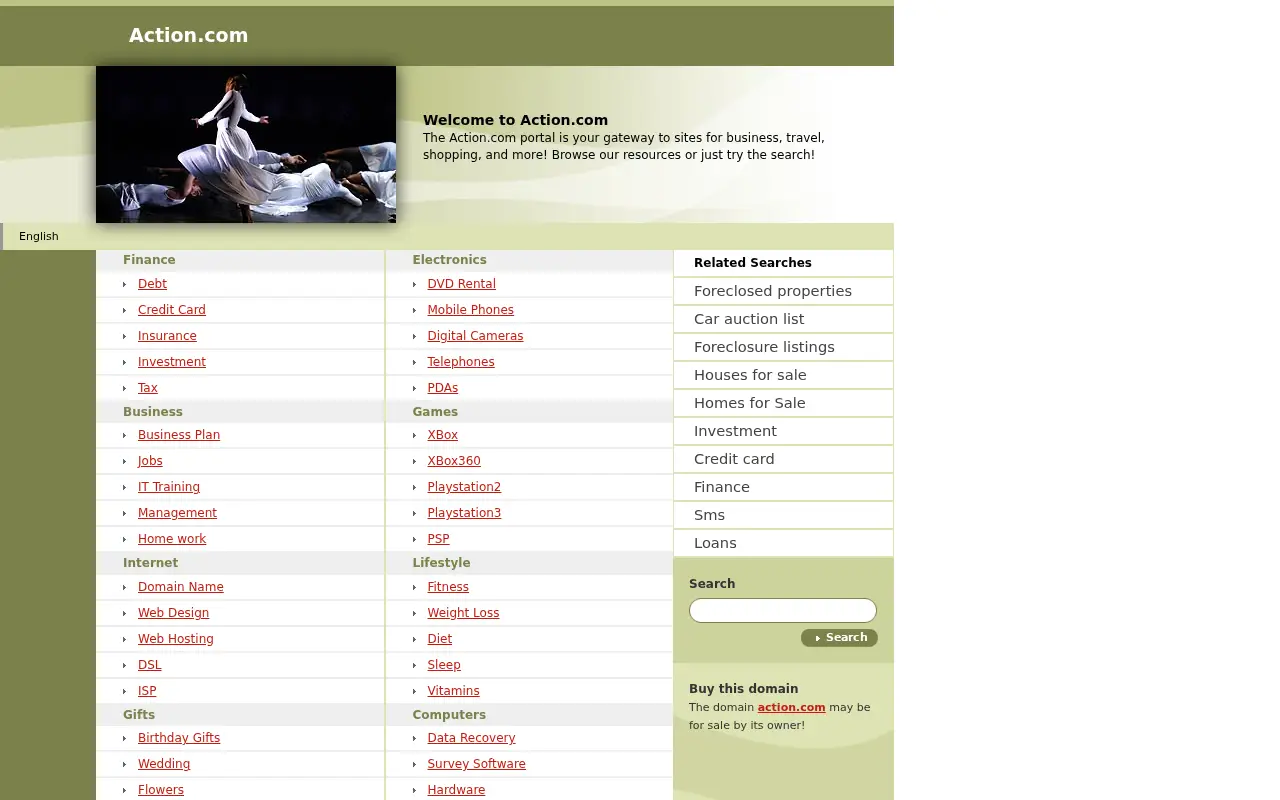Click the green Search button
This screenshot has width=1280, height=800.
click(839, 638)
